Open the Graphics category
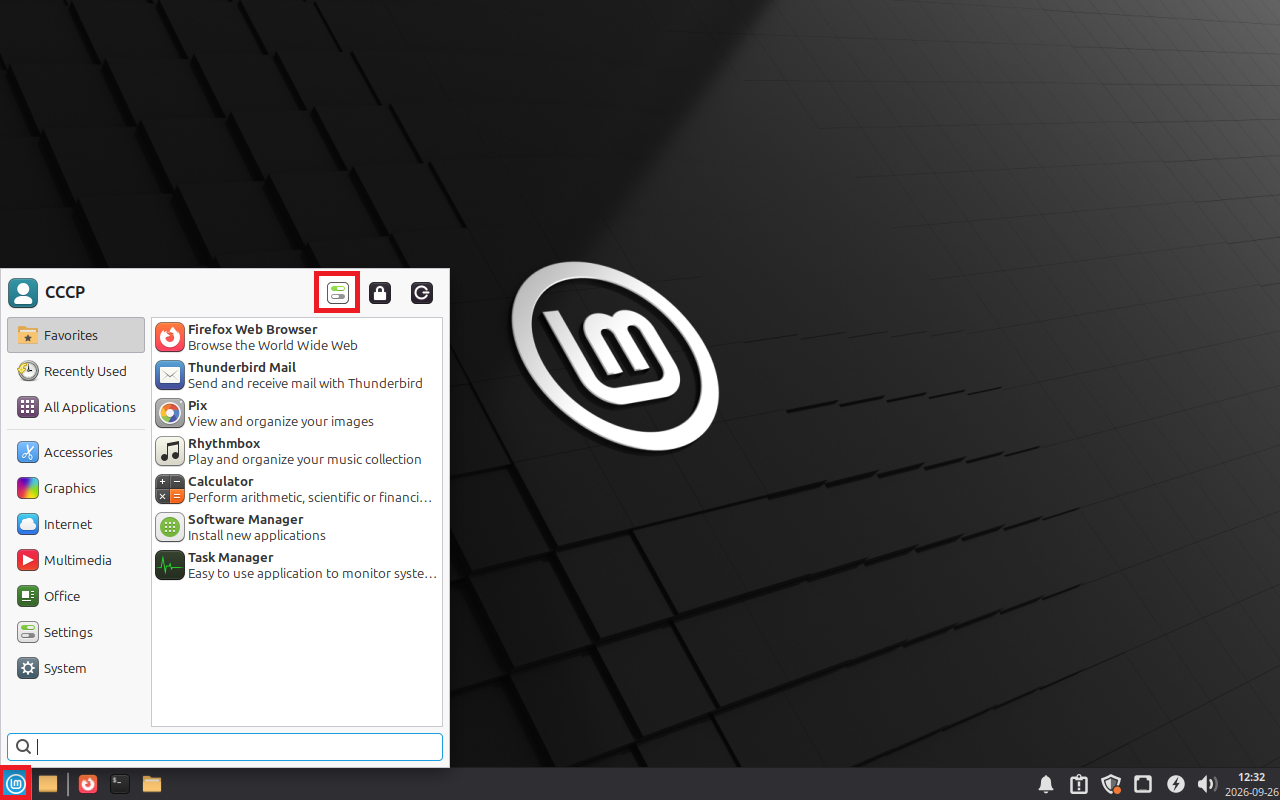Viewport: 1280px width, 800px height. 76,488
